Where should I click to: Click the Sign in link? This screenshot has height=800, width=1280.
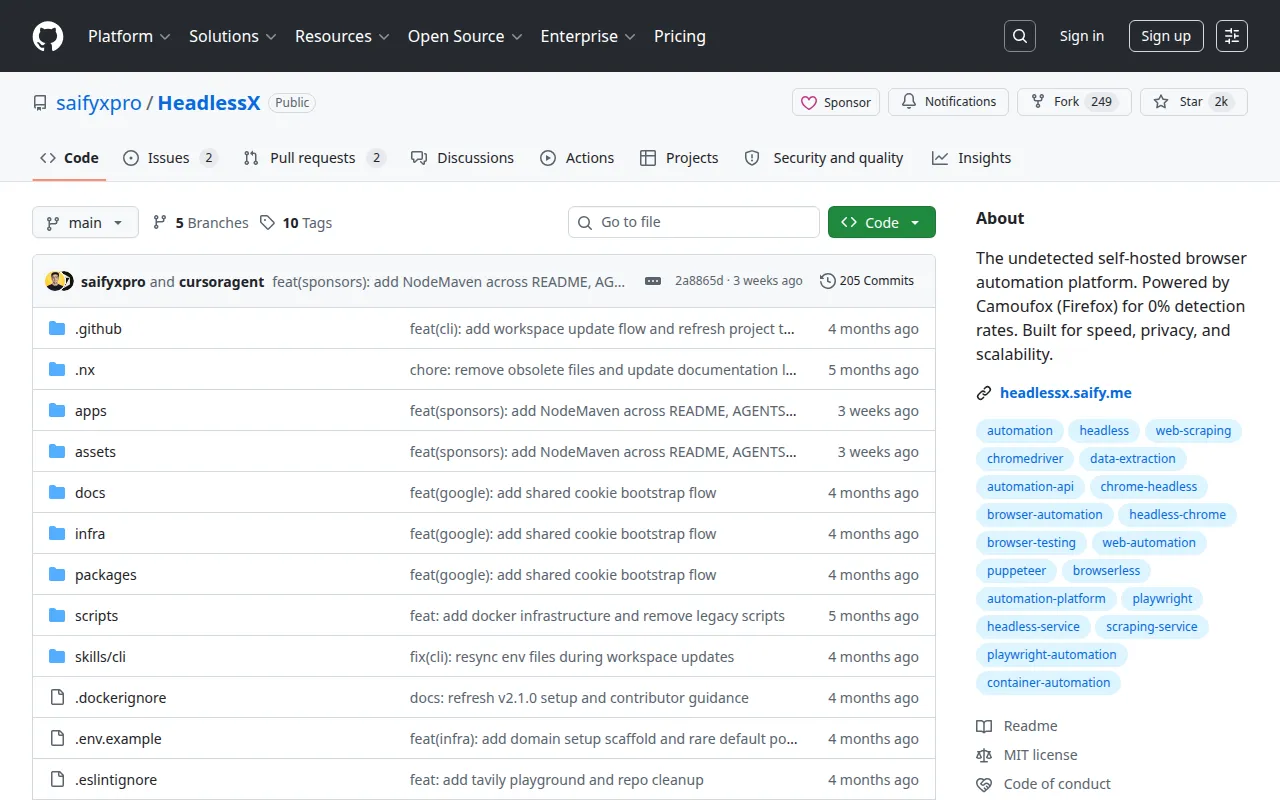click(x=1082, y=36)
